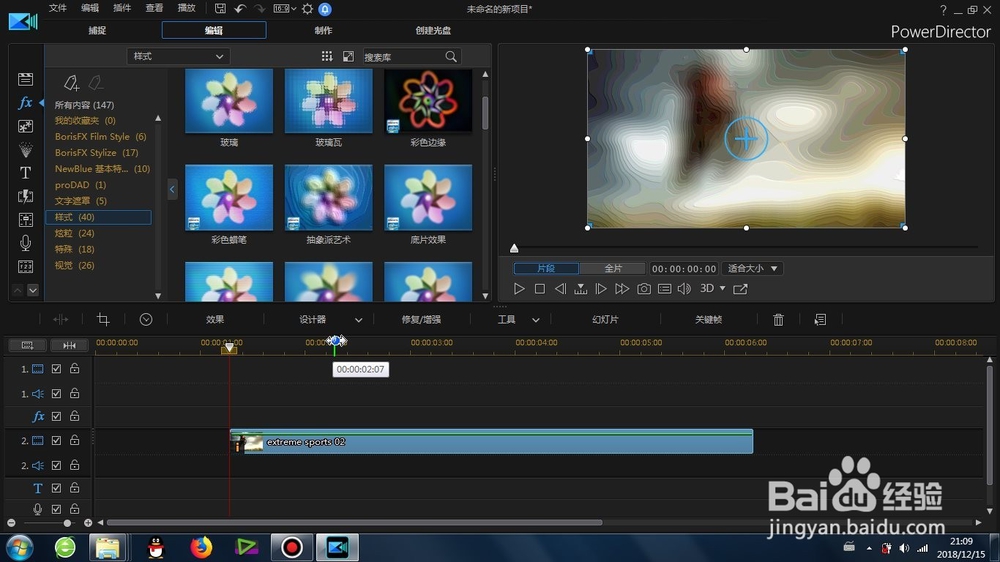Viewport: 1000px width, 562px height.
Task: Open the Particle Room icon
Action: (26, 150)
